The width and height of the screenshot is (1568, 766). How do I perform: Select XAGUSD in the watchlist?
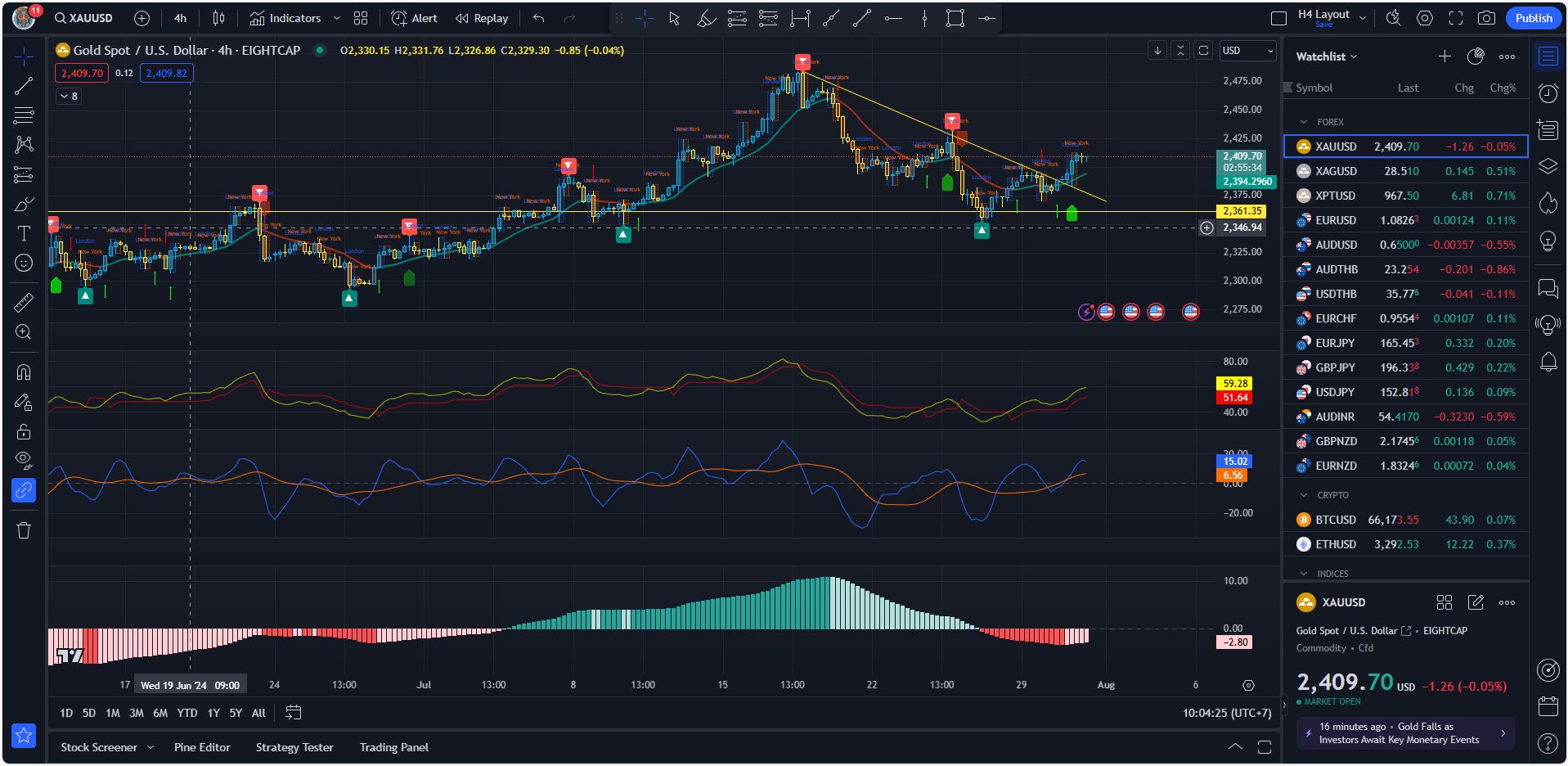tap(1406, 171)
